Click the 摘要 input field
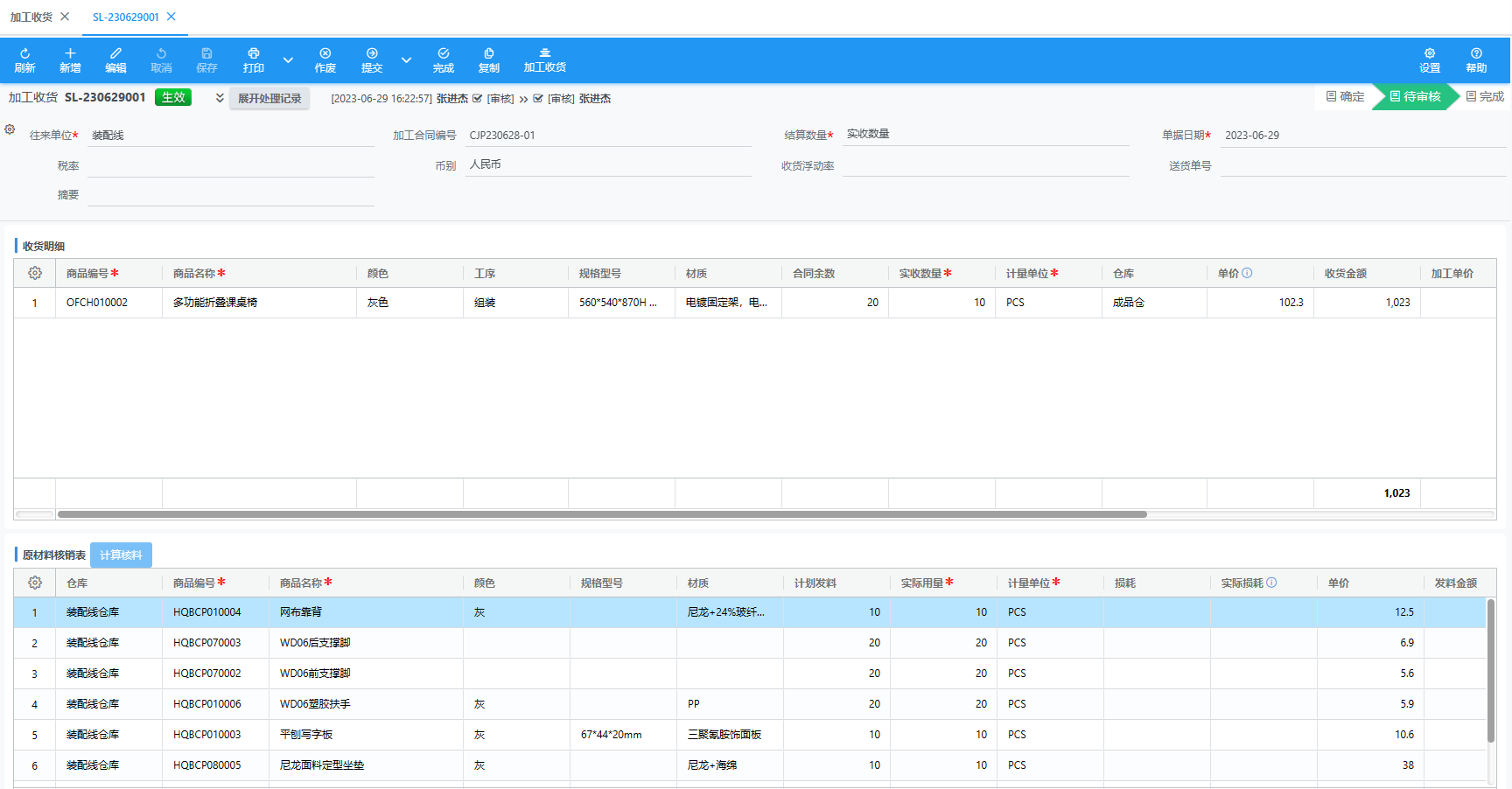Screen dimensions: 1512x789 (x=231, y=195)
